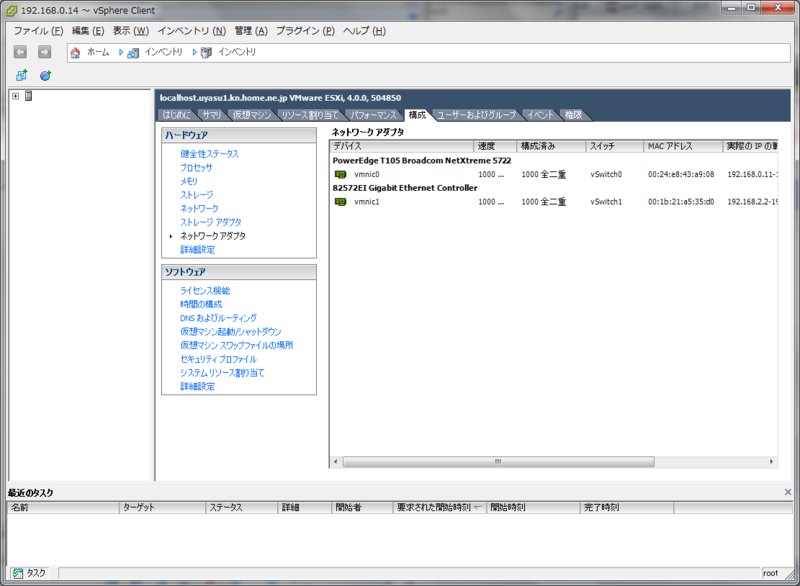Screen dimensions: 800x586
Task: Sort recent tasks by the ターゲット column
Action: pos(162,508)
